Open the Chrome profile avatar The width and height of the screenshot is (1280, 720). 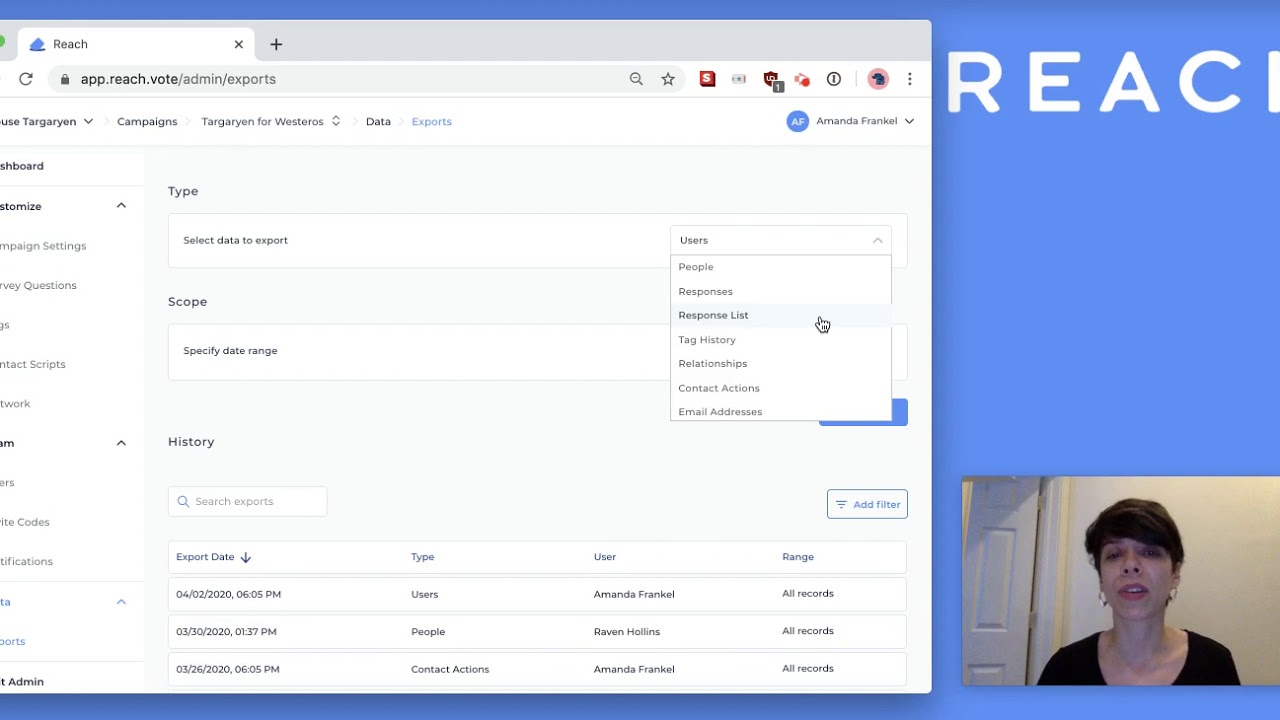(x=878, y=79)
